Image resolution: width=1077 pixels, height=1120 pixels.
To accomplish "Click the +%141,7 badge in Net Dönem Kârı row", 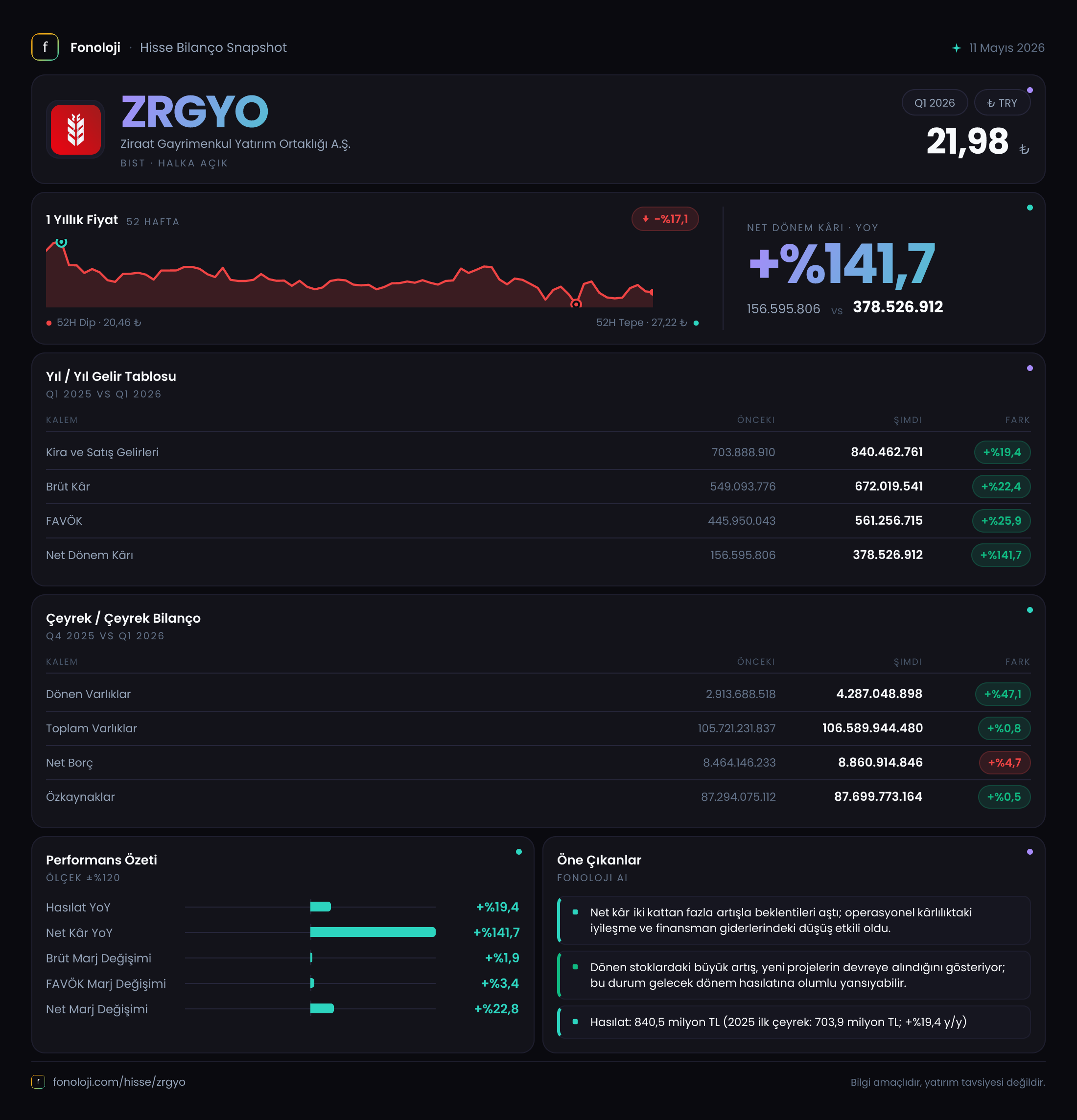I will [1001, 555].
